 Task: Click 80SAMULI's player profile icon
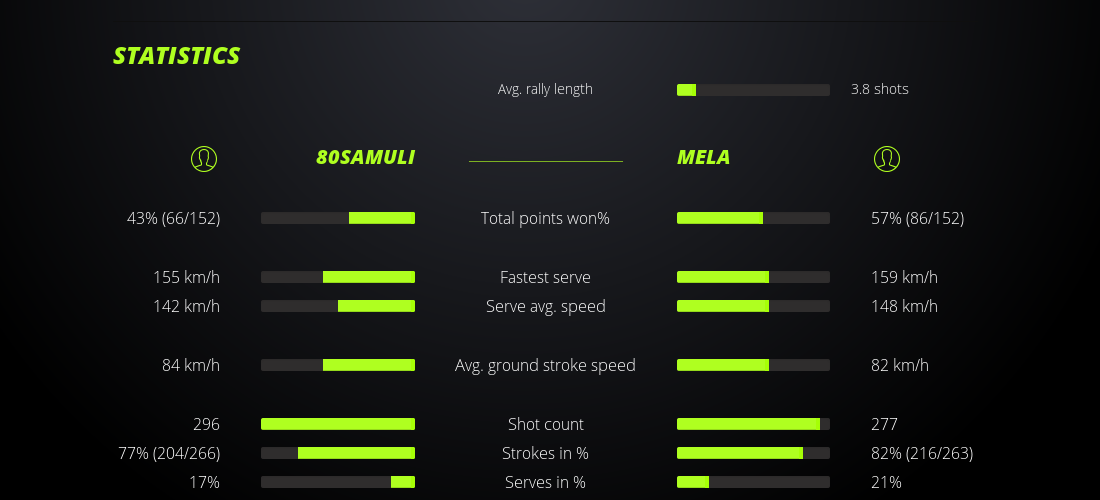204,158
